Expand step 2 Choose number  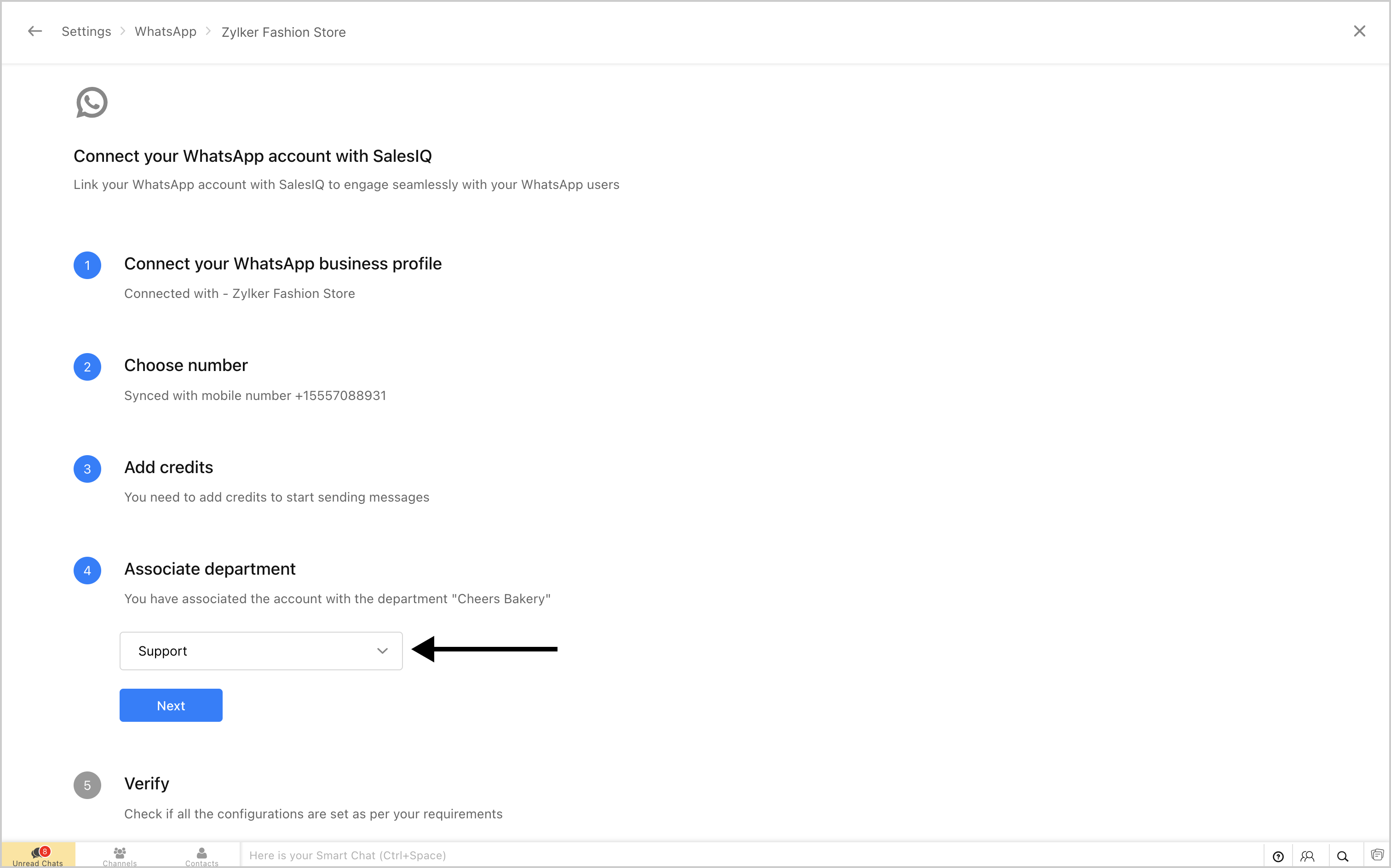(185, 365)
